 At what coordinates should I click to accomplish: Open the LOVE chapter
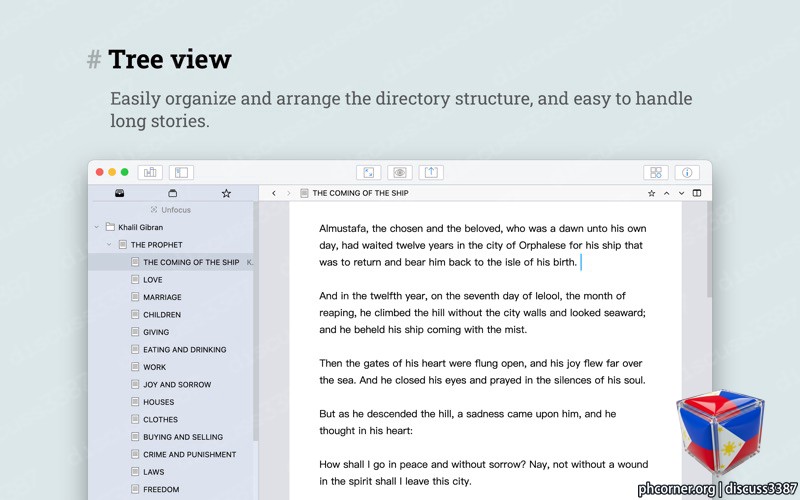click(153, 280)
